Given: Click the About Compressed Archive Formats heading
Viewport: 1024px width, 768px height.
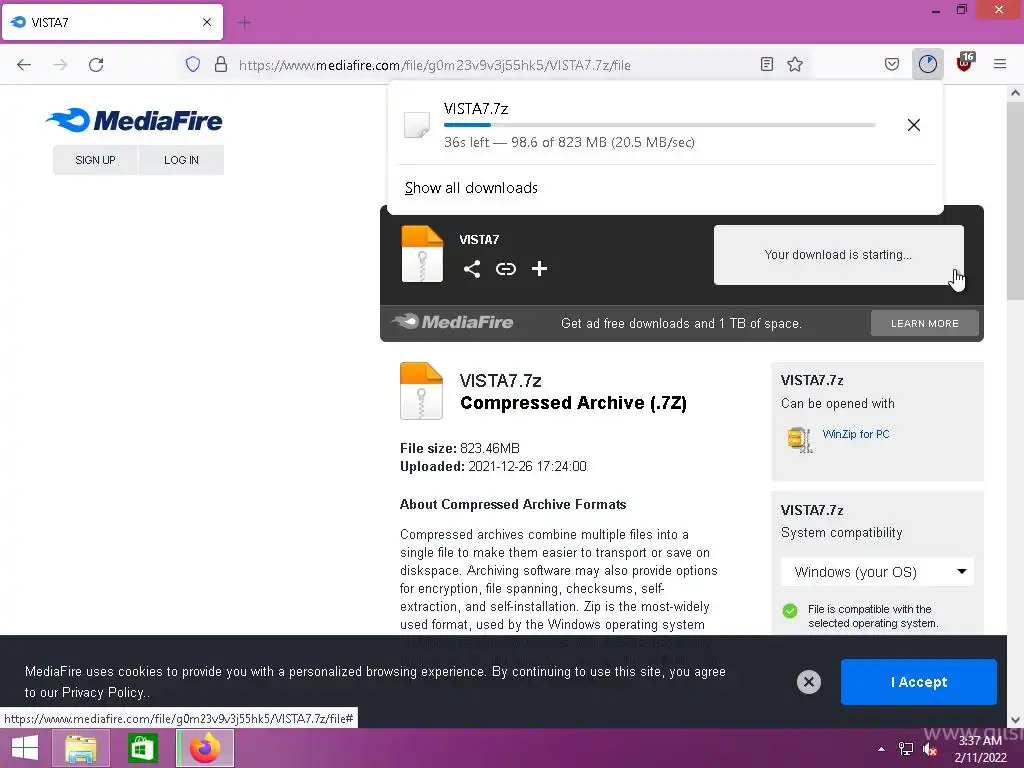Looking at the screenshot, I should pyautogui.click(x=513, y=504).
